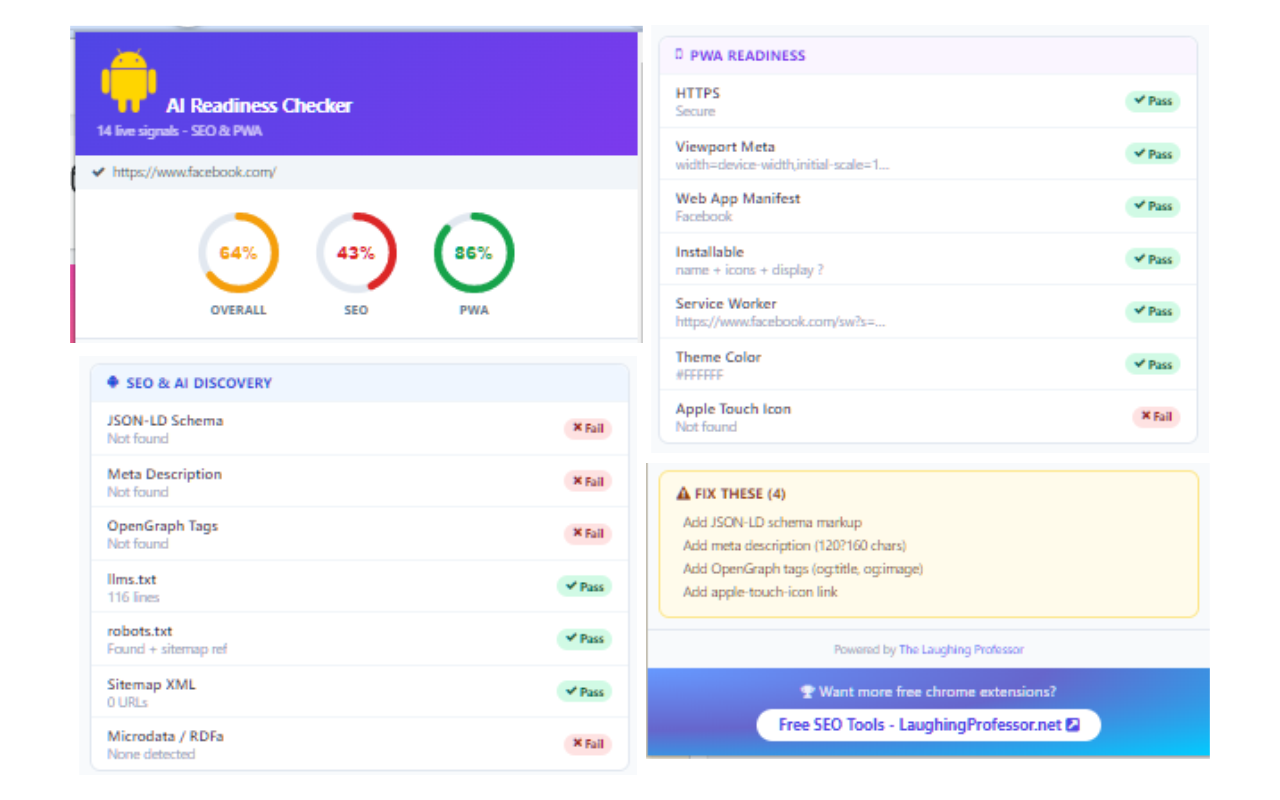Image resolution: width=1280 pixels, height=800 pixels.
Task: Select the robots.txt row label
Action: [x=140, y=631]
